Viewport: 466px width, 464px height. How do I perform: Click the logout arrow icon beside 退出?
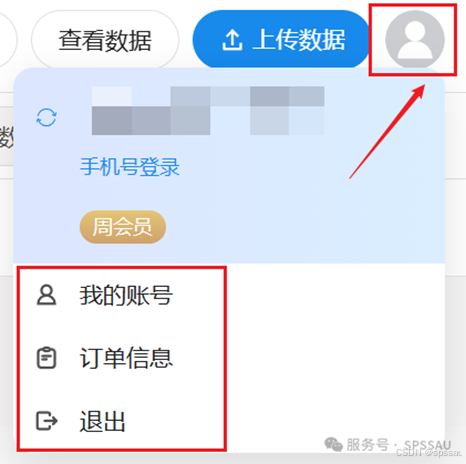[47, 421]
